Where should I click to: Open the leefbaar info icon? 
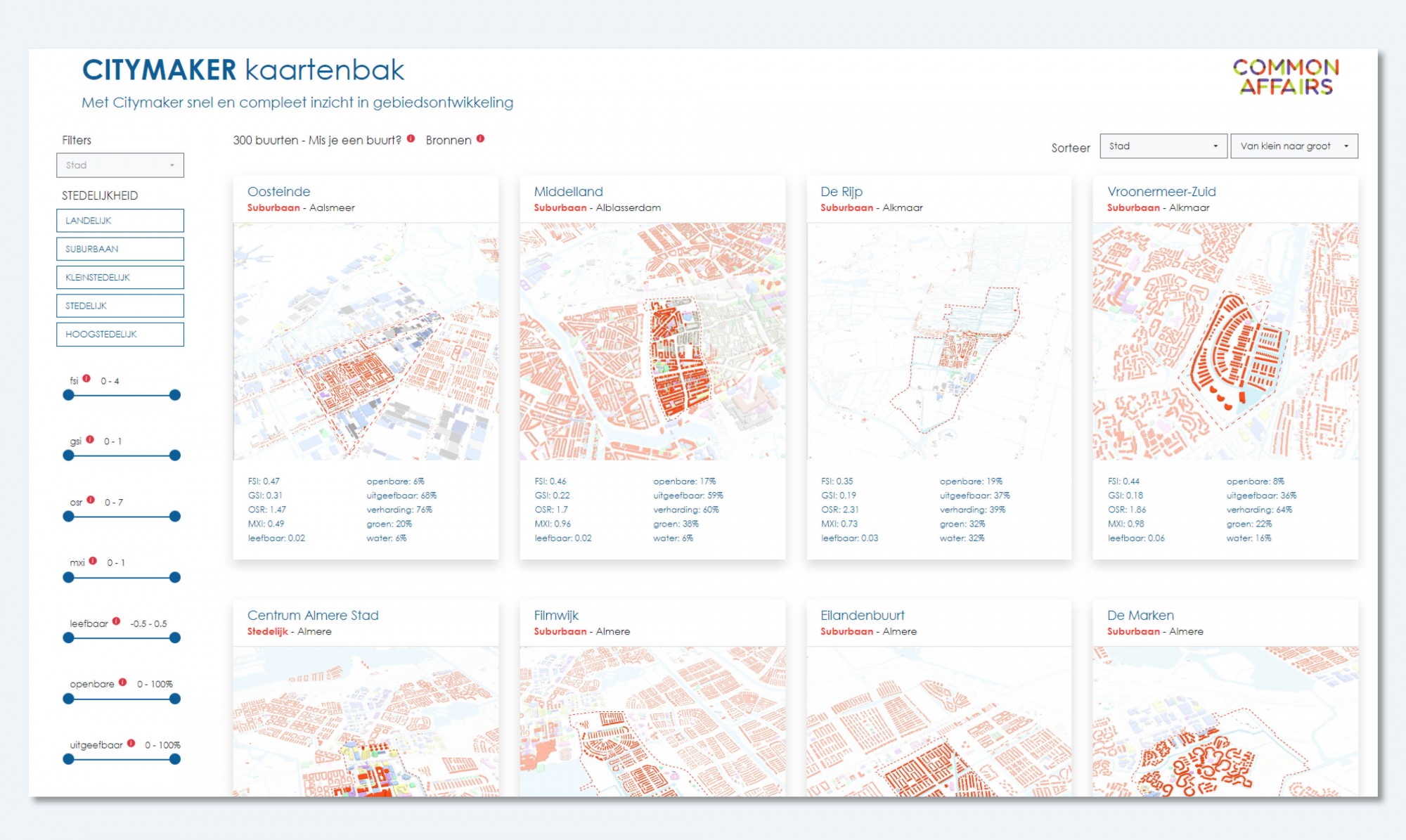[116, 621]
